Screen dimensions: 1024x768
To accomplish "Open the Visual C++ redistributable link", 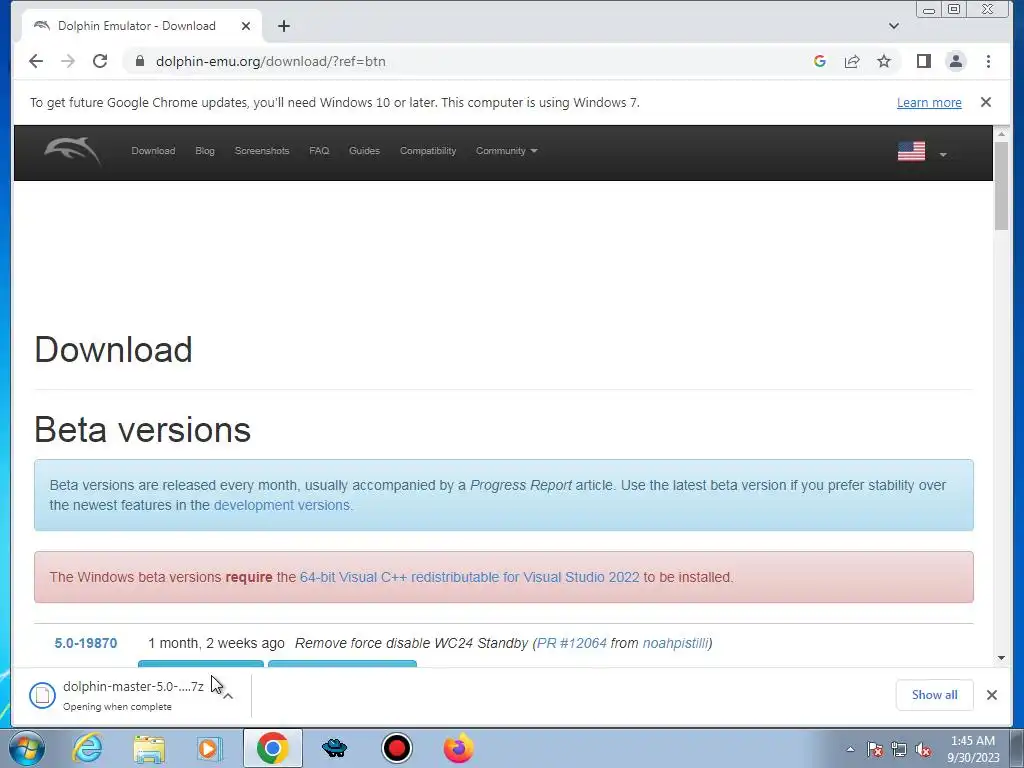I will (x=470, y=577).
